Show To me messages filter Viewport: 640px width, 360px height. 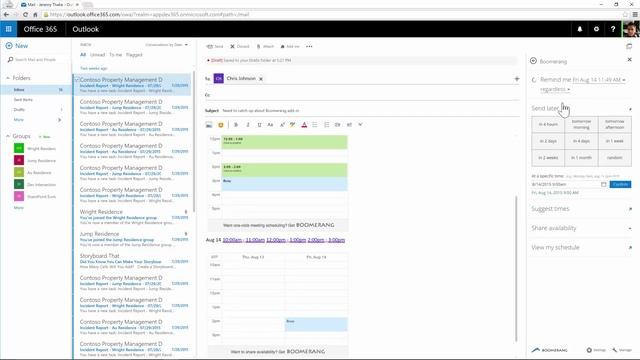pyautogui.click(x=116, y=55)
